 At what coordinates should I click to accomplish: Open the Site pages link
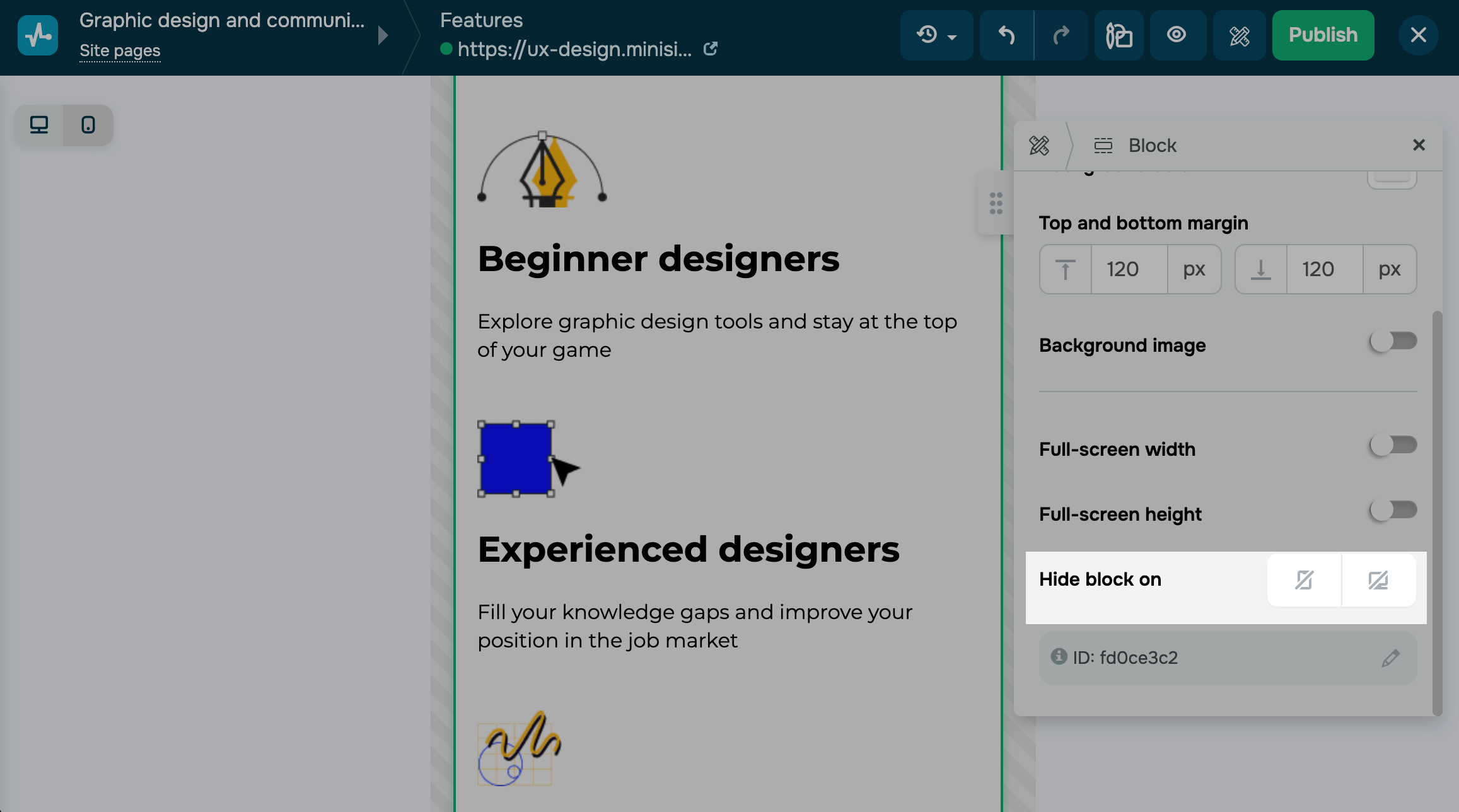coord(120,50)
